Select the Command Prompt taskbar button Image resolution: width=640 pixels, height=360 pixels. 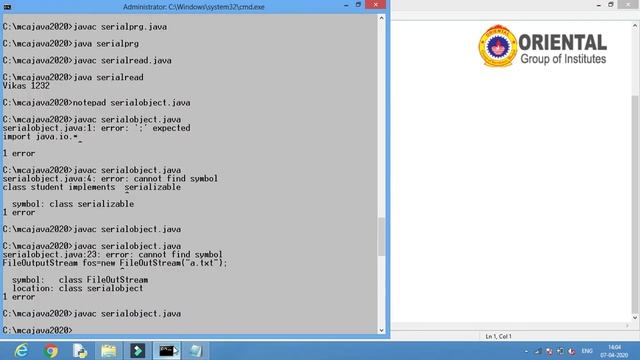[167, 351]
